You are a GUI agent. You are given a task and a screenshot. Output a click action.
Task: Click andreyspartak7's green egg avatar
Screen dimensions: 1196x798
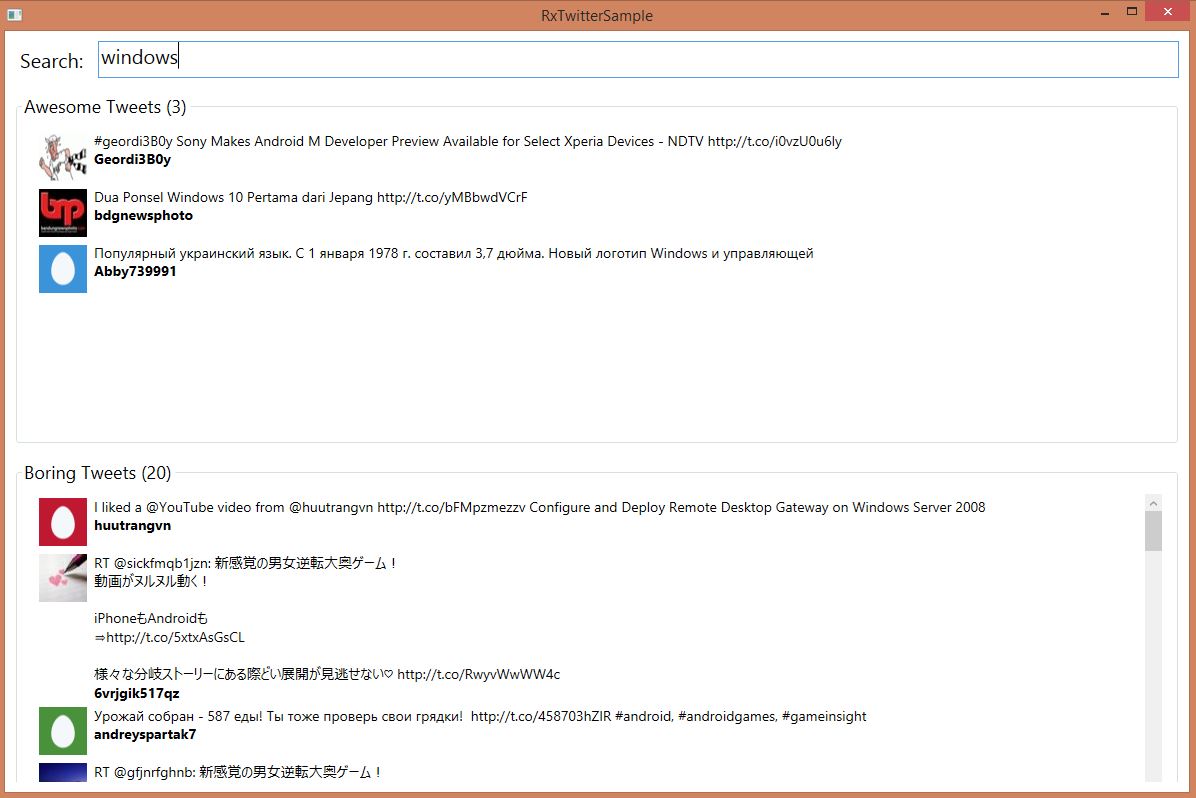(x=63, y=731)
